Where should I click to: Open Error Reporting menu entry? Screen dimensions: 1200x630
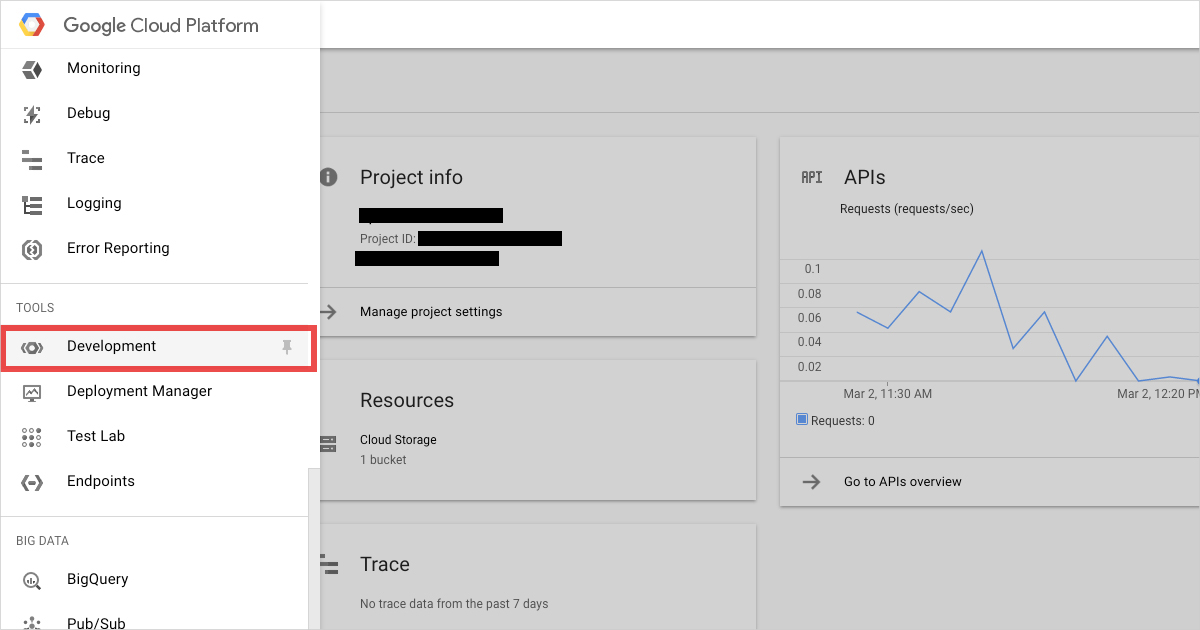click(x=118, y=249)
